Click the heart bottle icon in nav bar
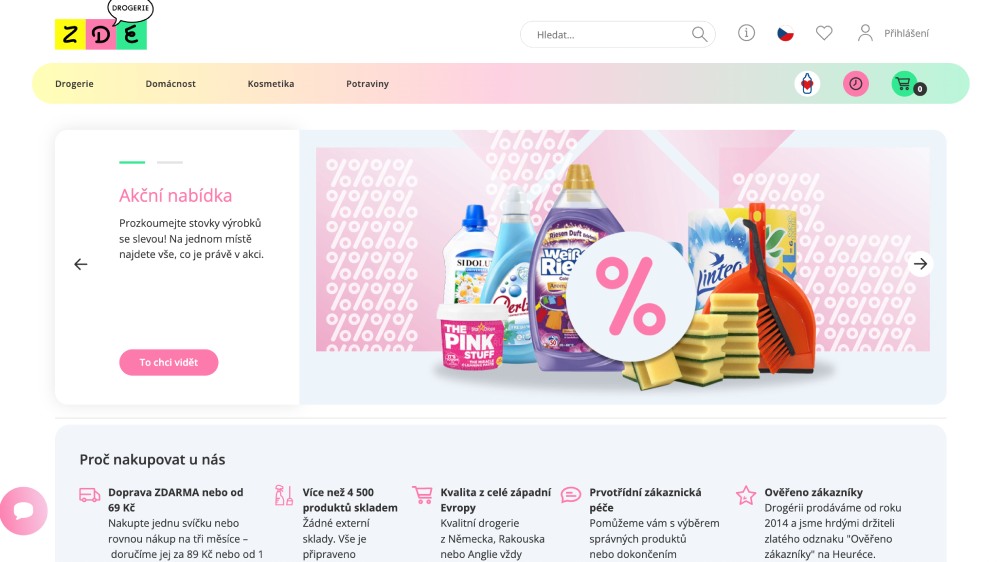 (807, 84)
